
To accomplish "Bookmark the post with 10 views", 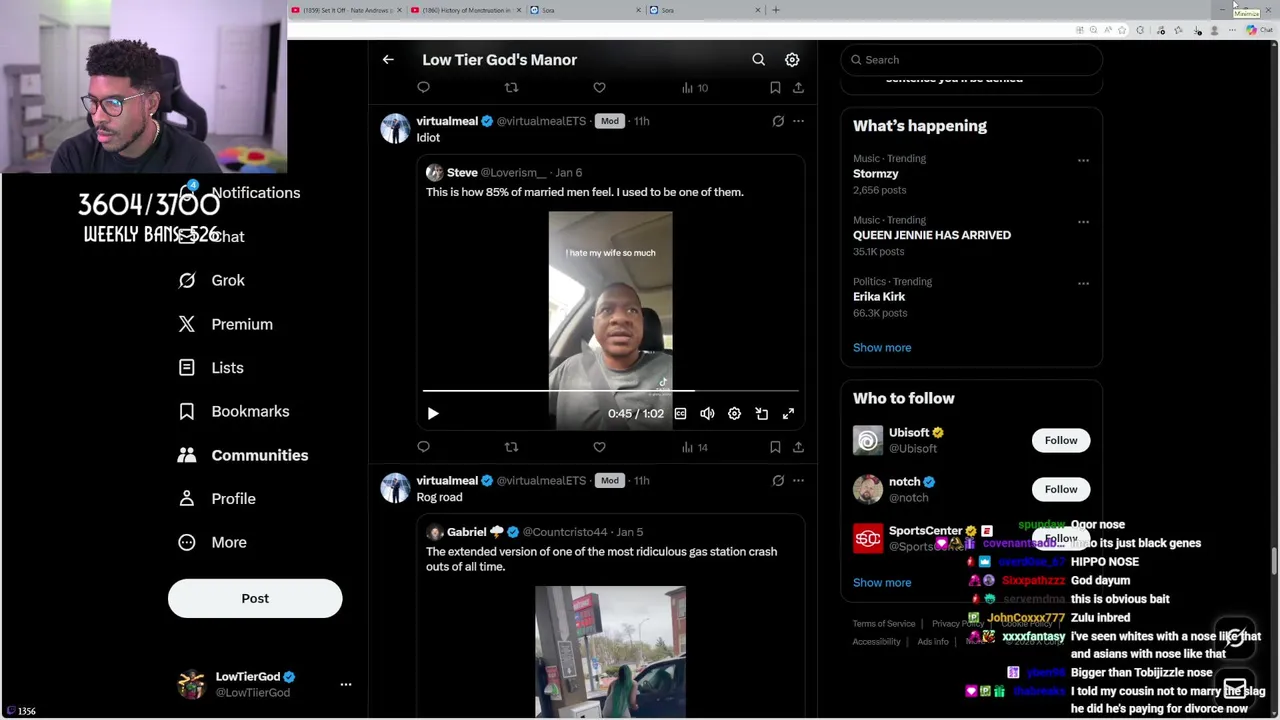I will pyautogui.click(x=775, y=88).
